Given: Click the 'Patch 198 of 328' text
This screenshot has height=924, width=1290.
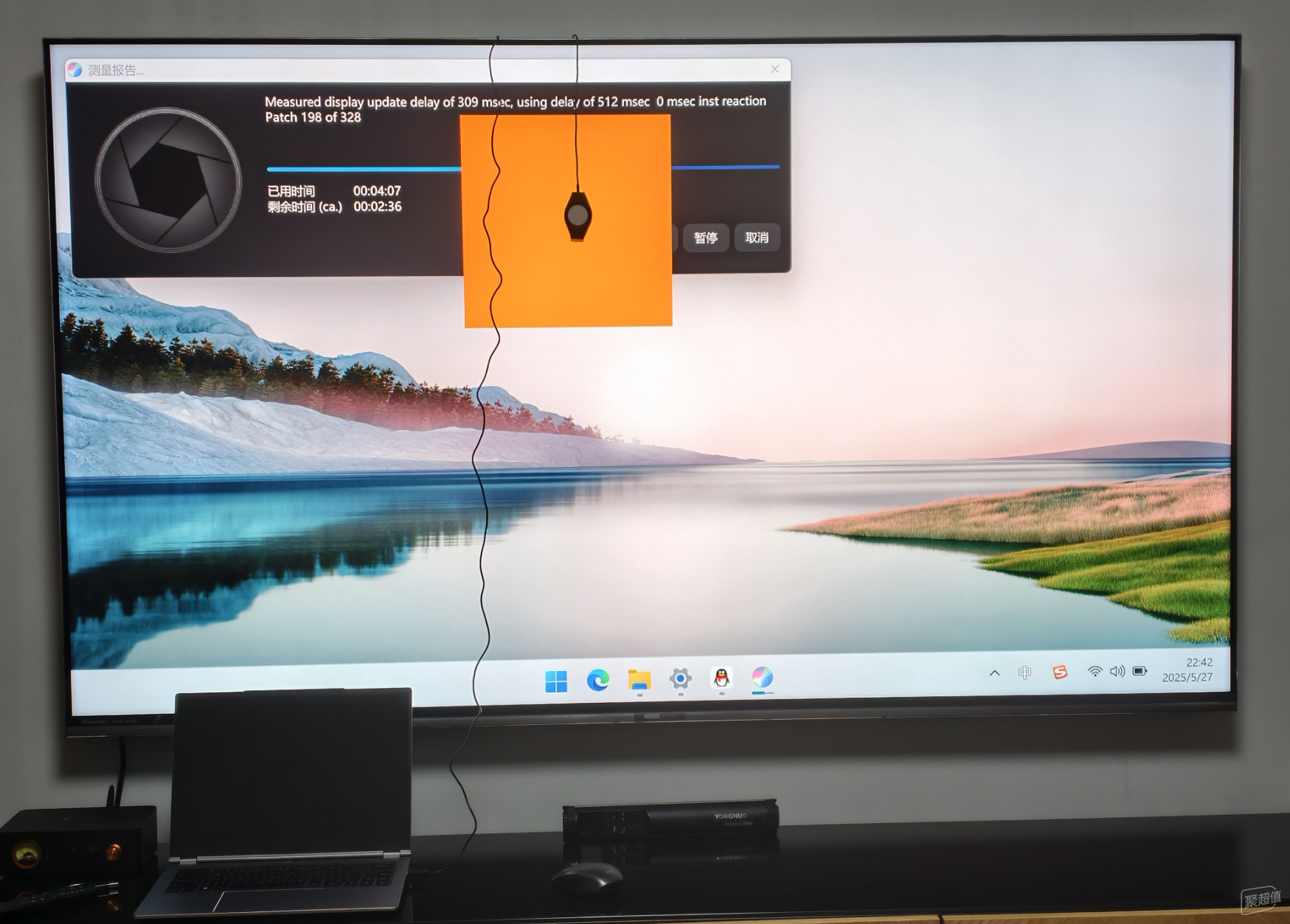Looking at the screenshot, I should (313, 117).
